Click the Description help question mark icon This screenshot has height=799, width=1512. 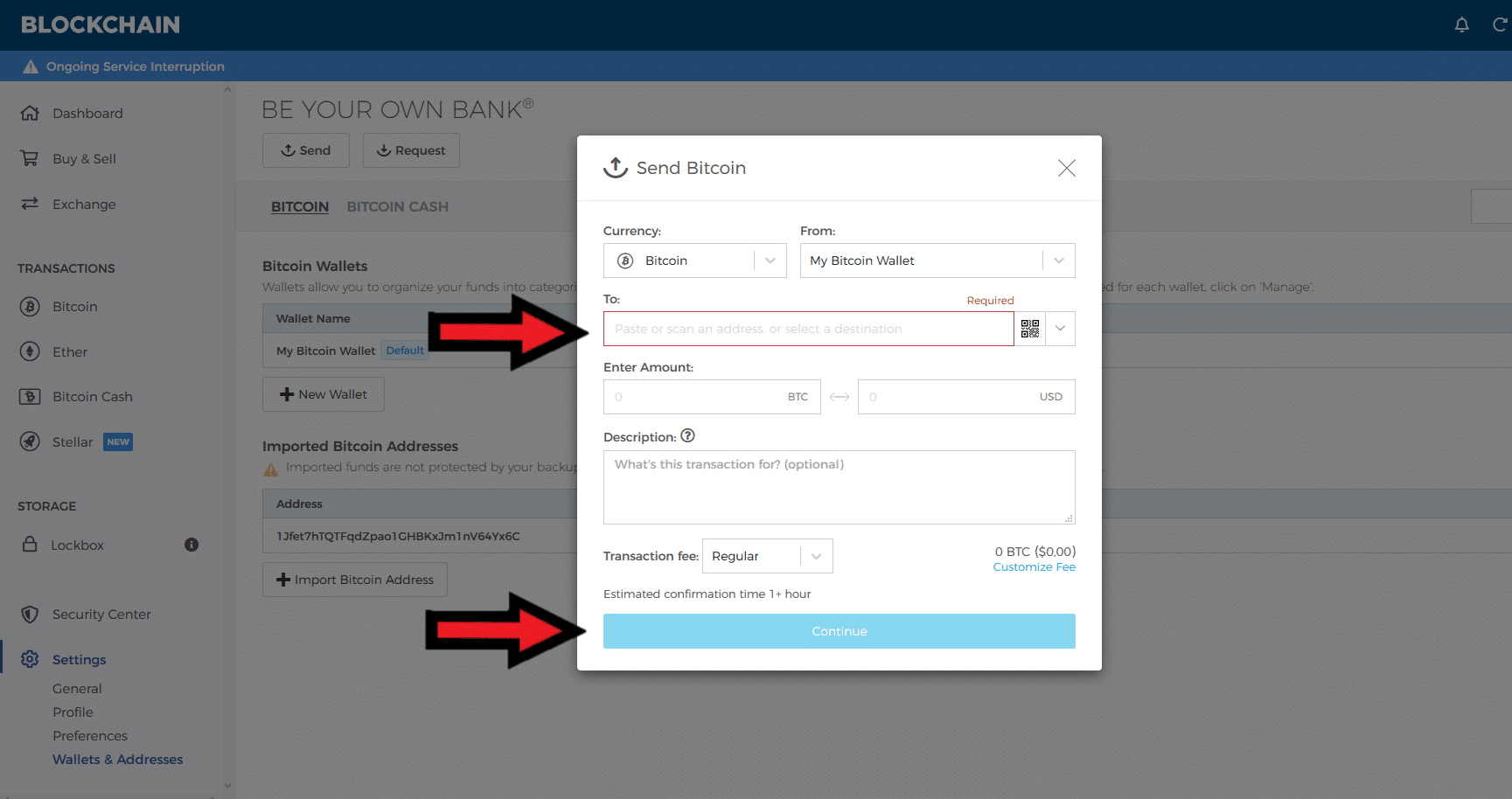pos(687,436)
